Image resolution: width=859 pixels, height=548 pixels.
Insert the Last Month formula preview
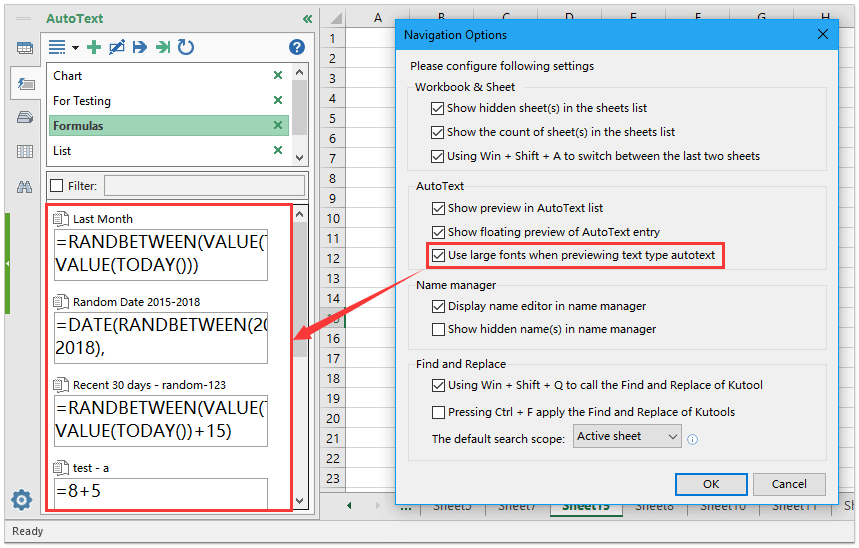click(x=161, y=254)
